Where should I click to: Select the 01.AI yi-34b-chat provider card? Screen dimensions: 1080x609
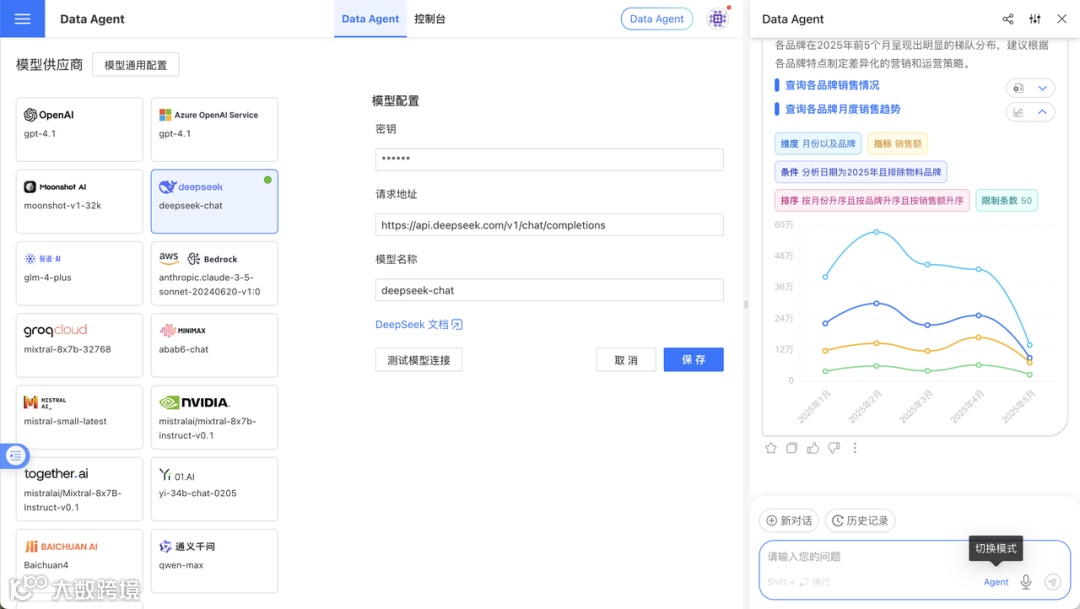[x=214, y=489]
